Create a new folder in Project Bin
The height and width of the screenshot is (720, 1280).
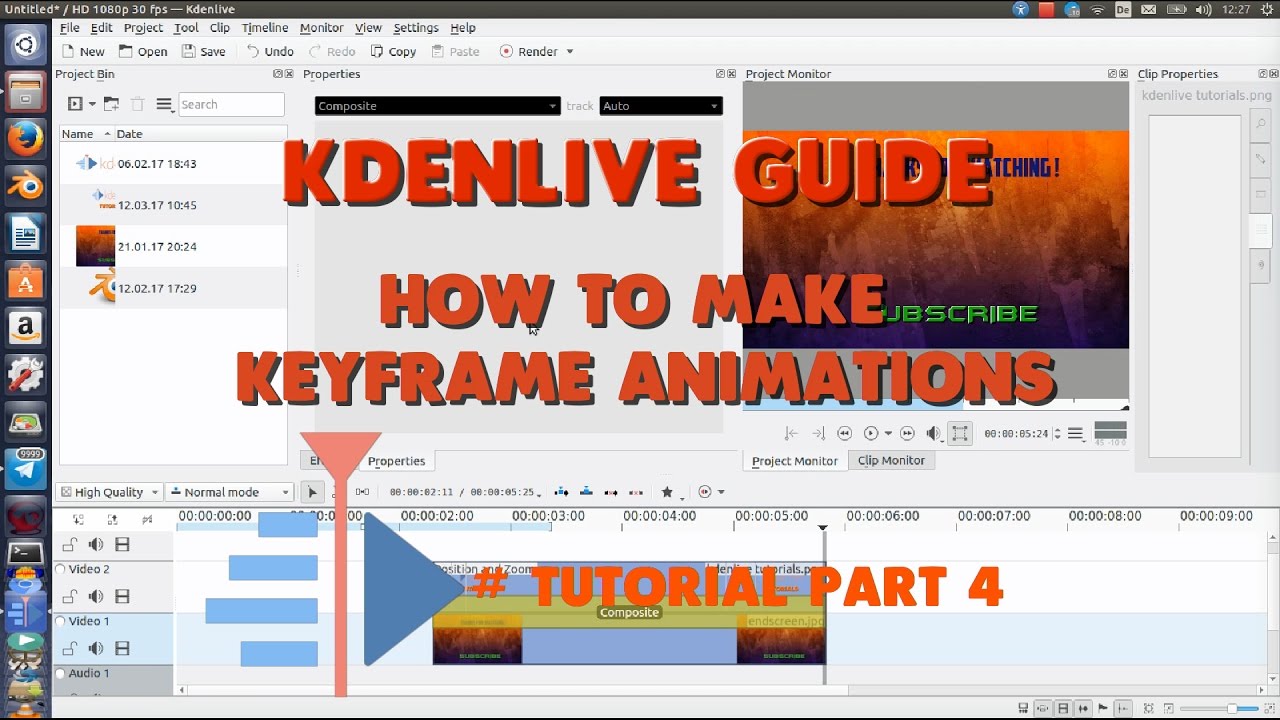coord(111,104)
